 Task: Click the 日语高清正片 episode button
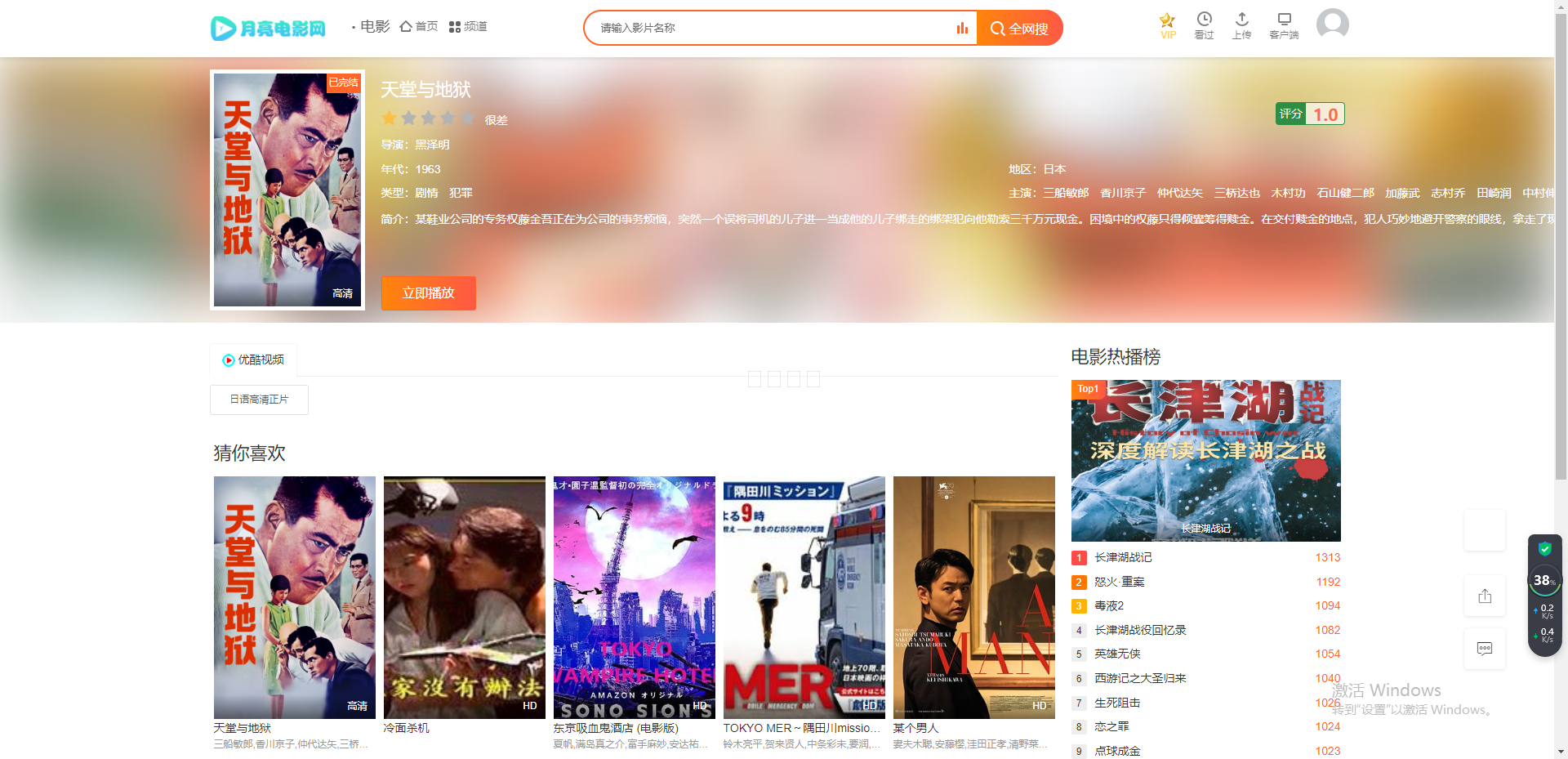click(x=259, y=400)
